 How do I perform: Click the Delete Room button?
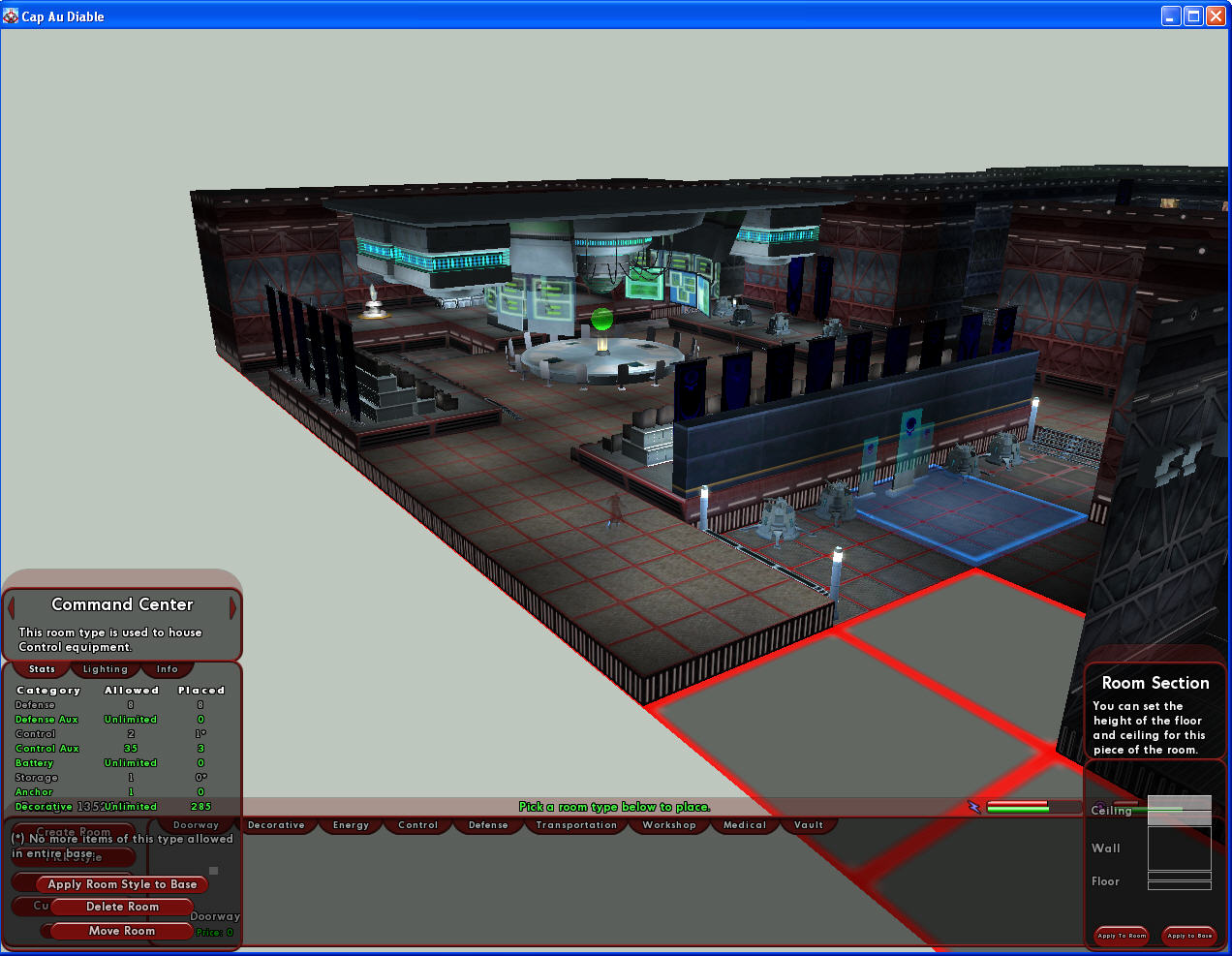(x=122, y=907)
